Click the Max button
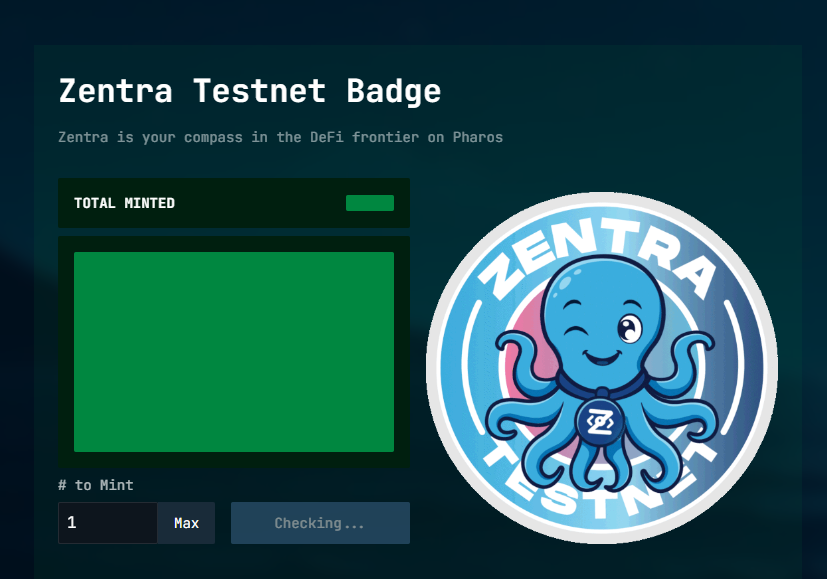This screenshot has width=827, height=579. 186,523
